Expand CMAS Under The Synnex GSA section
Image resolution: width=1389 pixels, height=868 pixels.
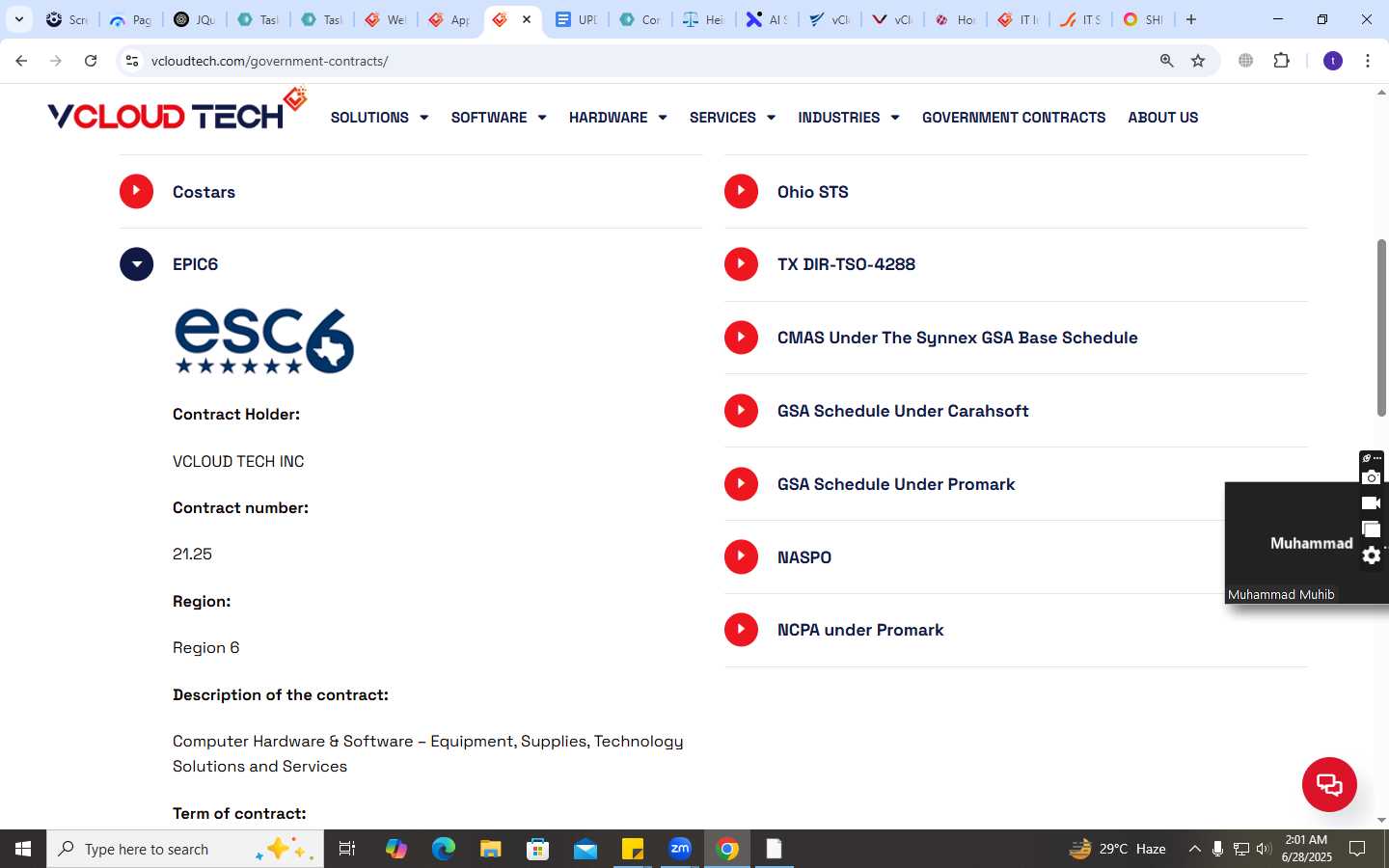tap(1016, 338)
